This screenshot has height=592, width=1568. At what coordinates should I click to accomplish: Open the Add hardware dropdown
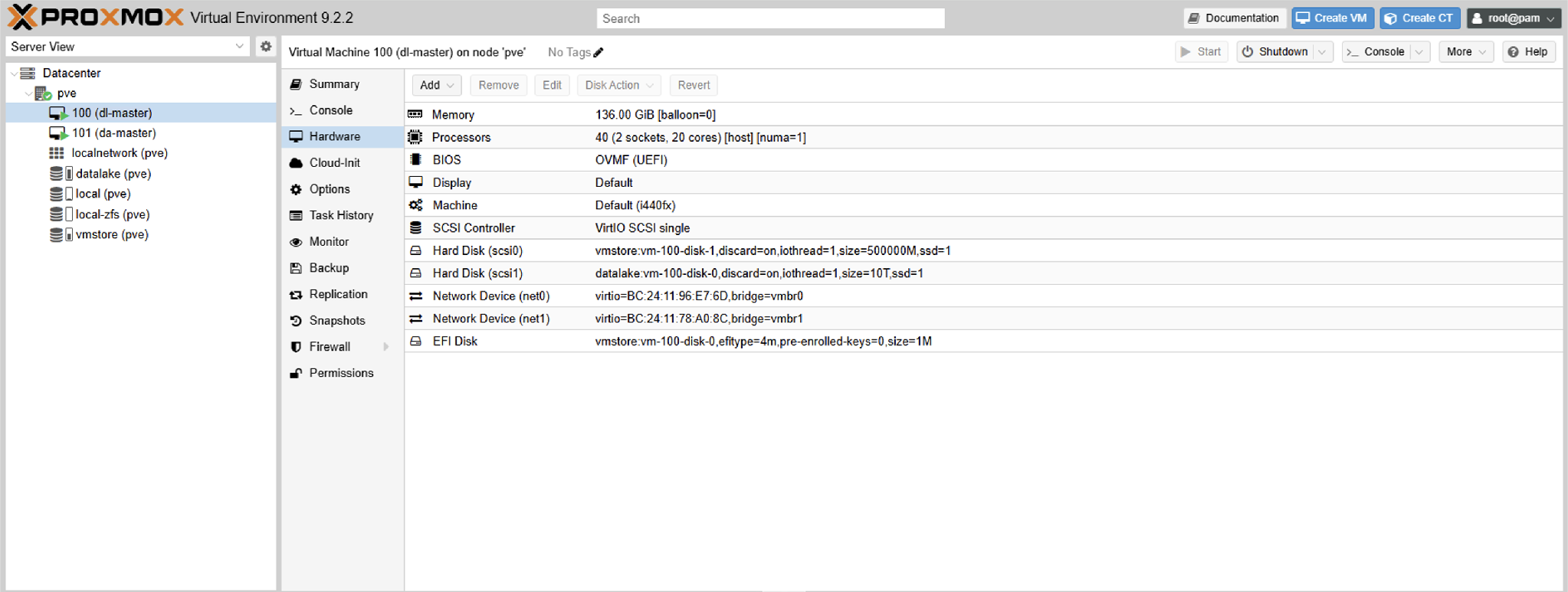[x=437, y=85]
